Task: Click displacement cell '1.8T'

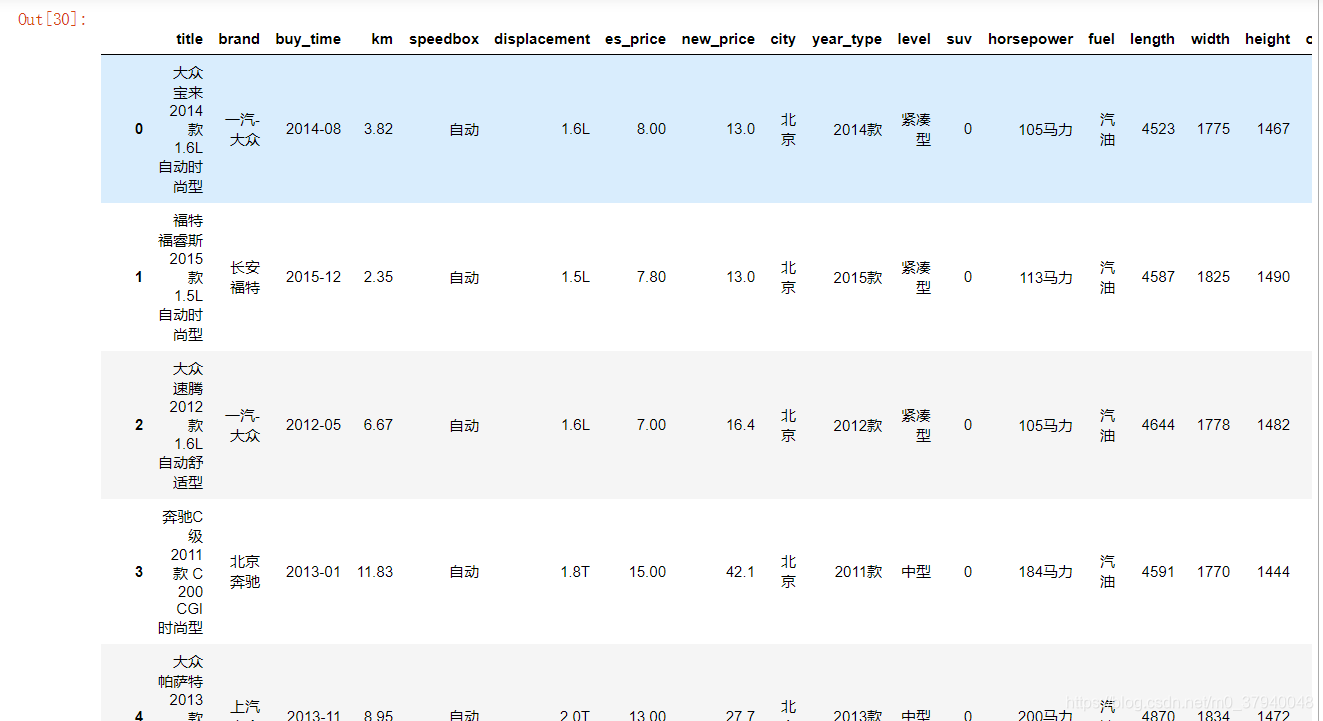Action: tap(575, 572)
